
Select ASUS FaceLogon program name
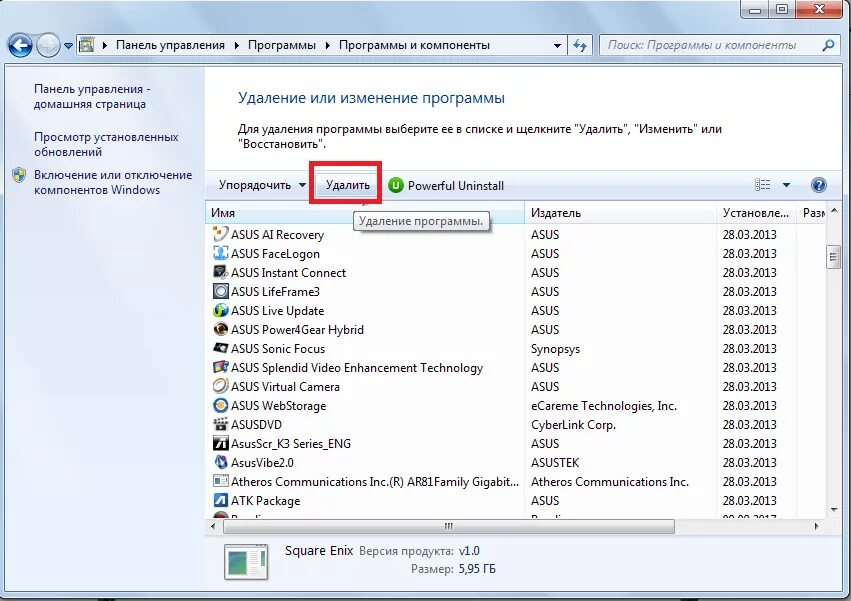pyautogui.click(x=275, y=254)
